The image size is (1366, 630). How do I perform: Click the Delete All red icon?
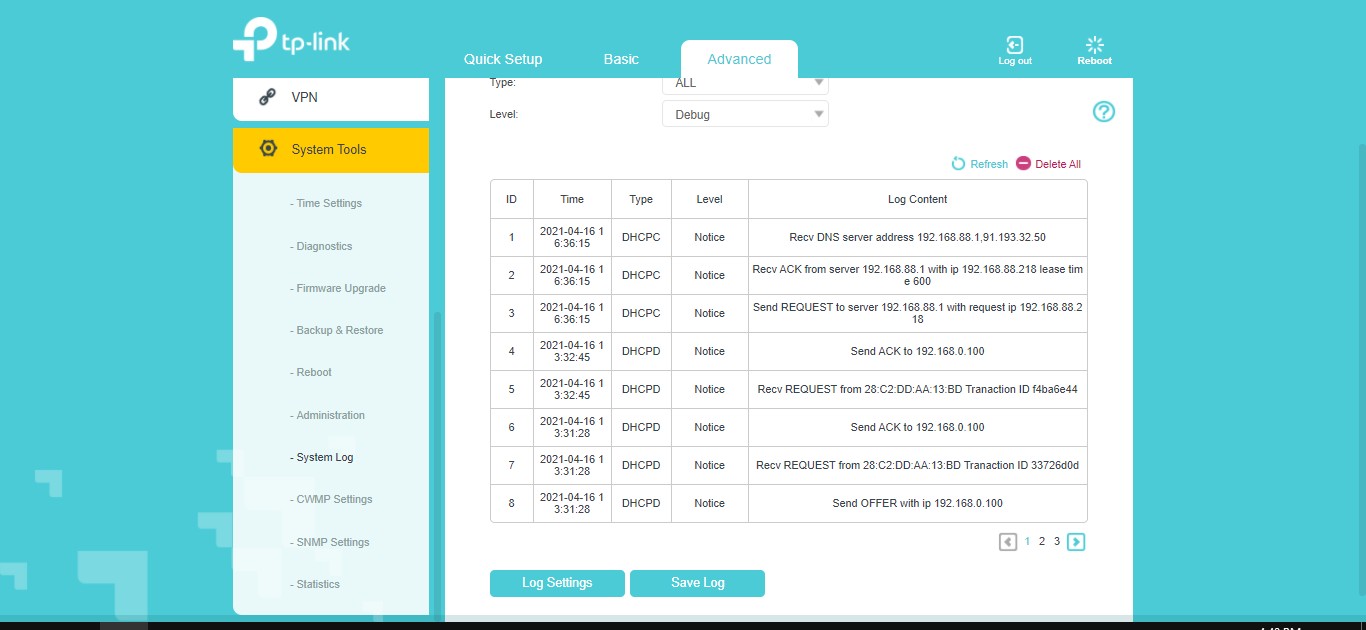(1023, 163)
